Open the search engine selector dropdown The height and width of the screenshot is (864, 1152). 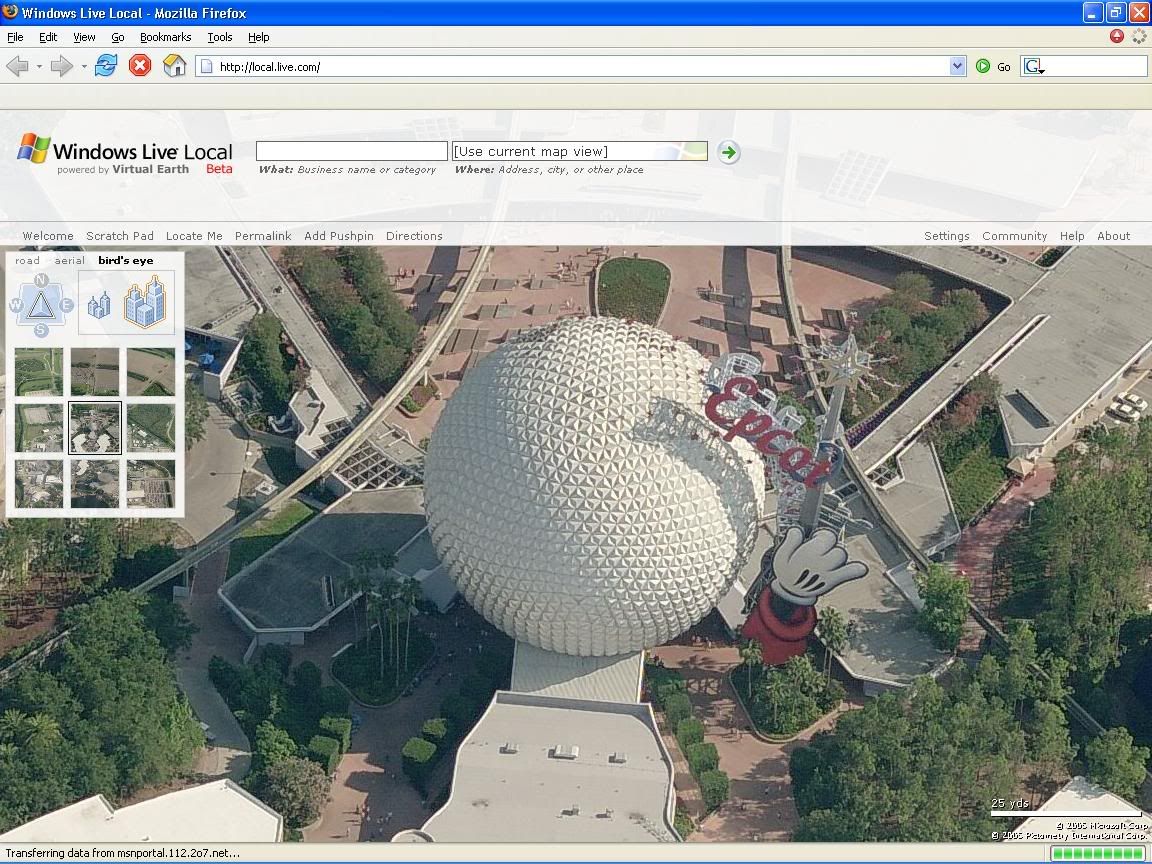[1034, 67]
